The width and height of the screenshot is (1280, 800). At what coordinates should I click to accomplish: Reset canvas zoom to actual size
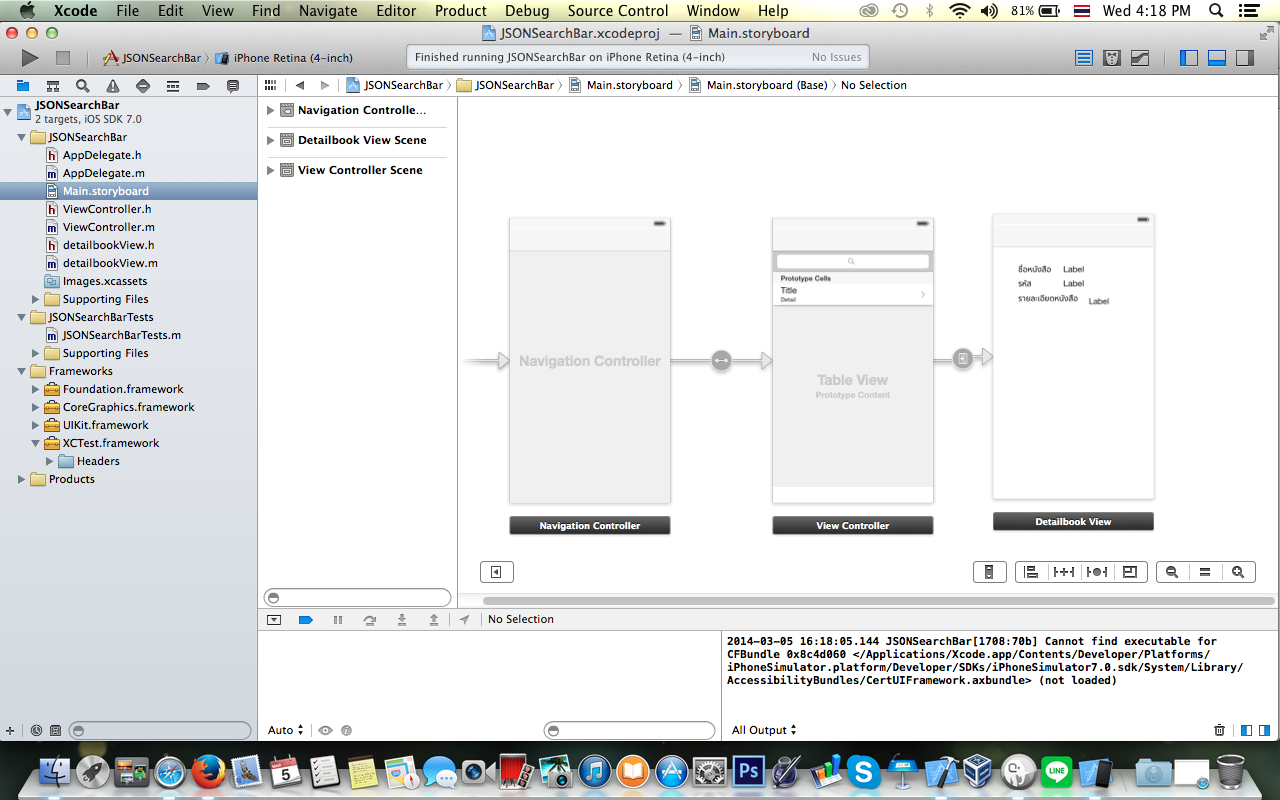coord(1205,572)
